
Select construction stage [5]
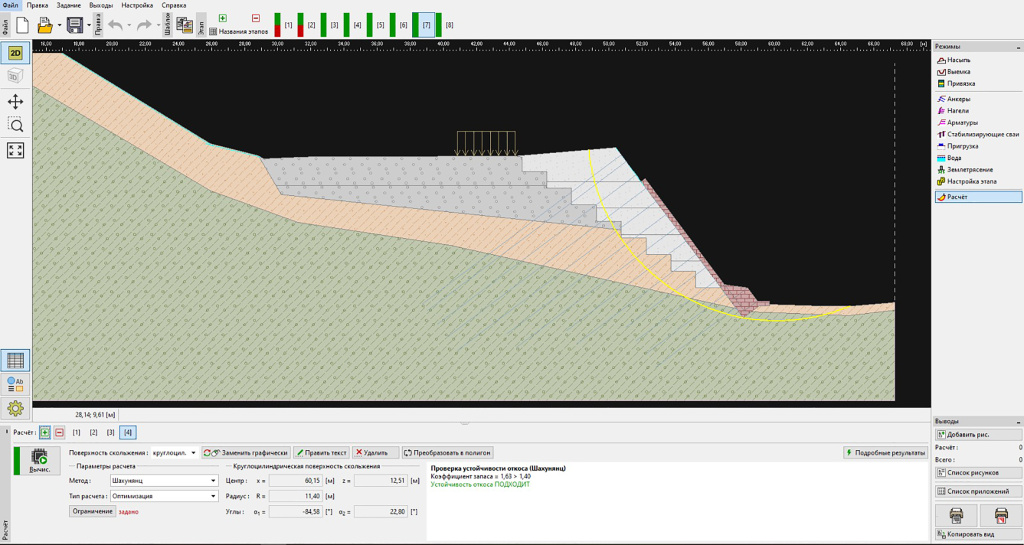pyautogui.click(x=376, y=25)
